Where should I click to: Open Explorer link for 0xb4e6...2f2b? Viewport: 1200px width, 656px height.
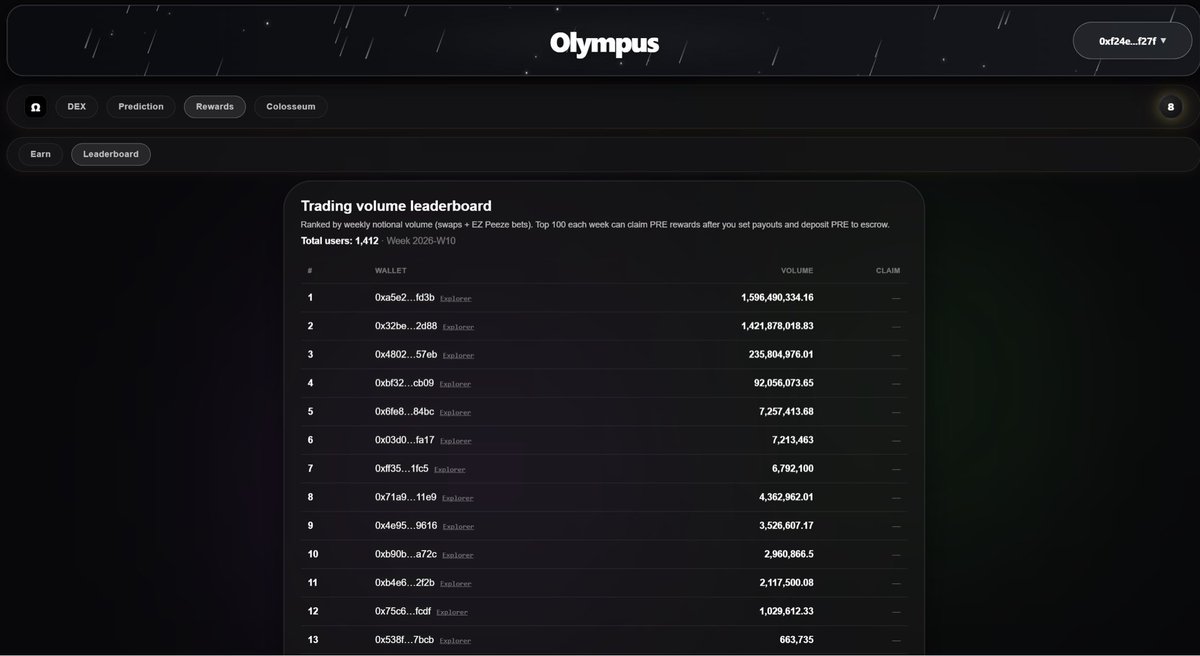[x=455, y=583]
